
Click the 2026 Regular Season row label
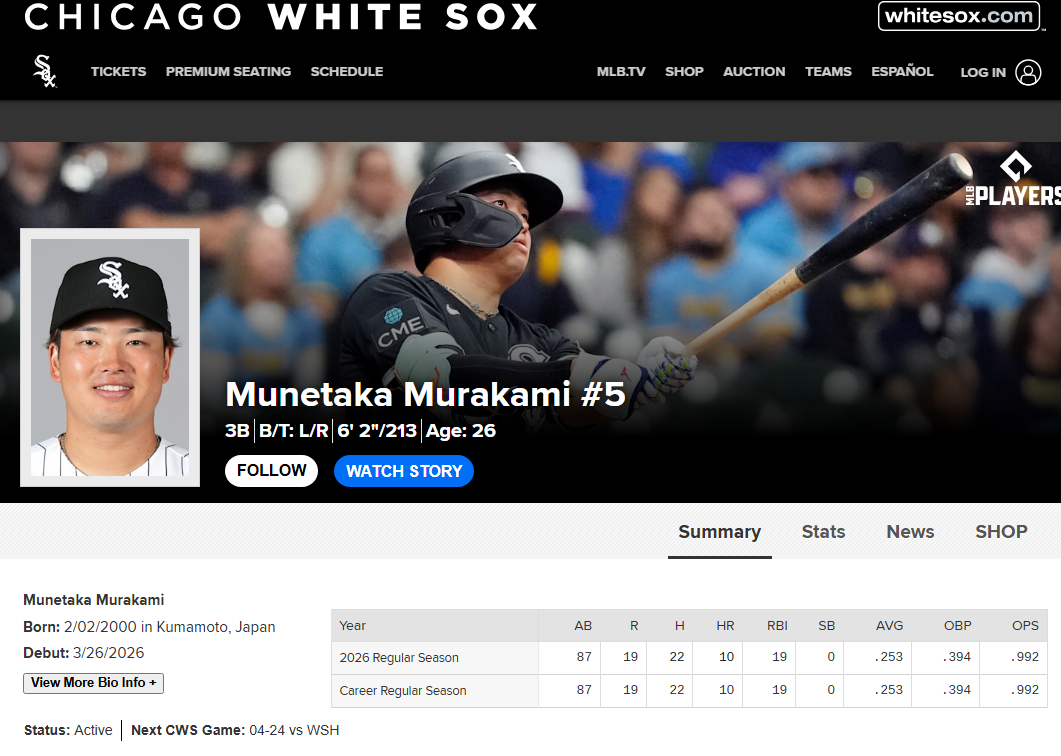[399, 658]
